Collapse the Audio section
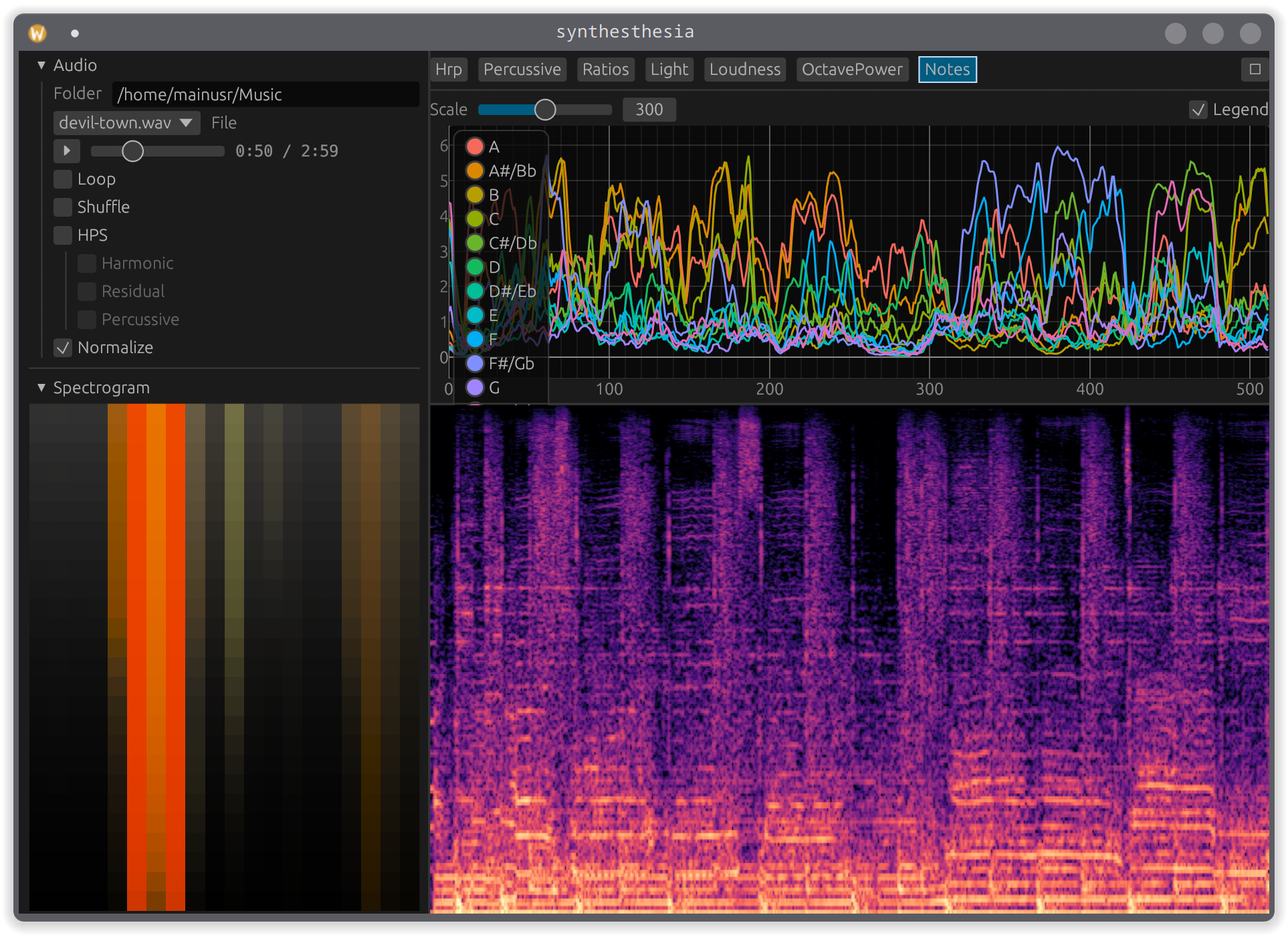The image size is (1288, 935). (41, 65)
